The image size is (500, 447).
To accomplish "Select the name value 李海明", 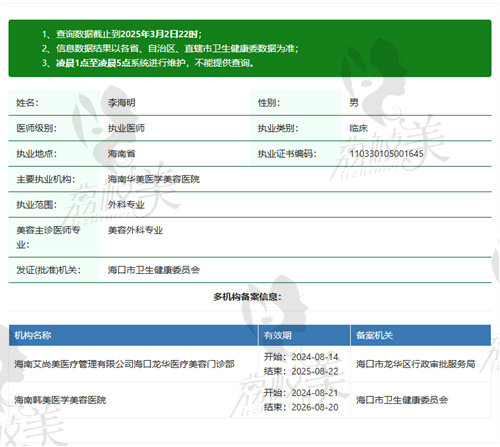I will (121, 103).
